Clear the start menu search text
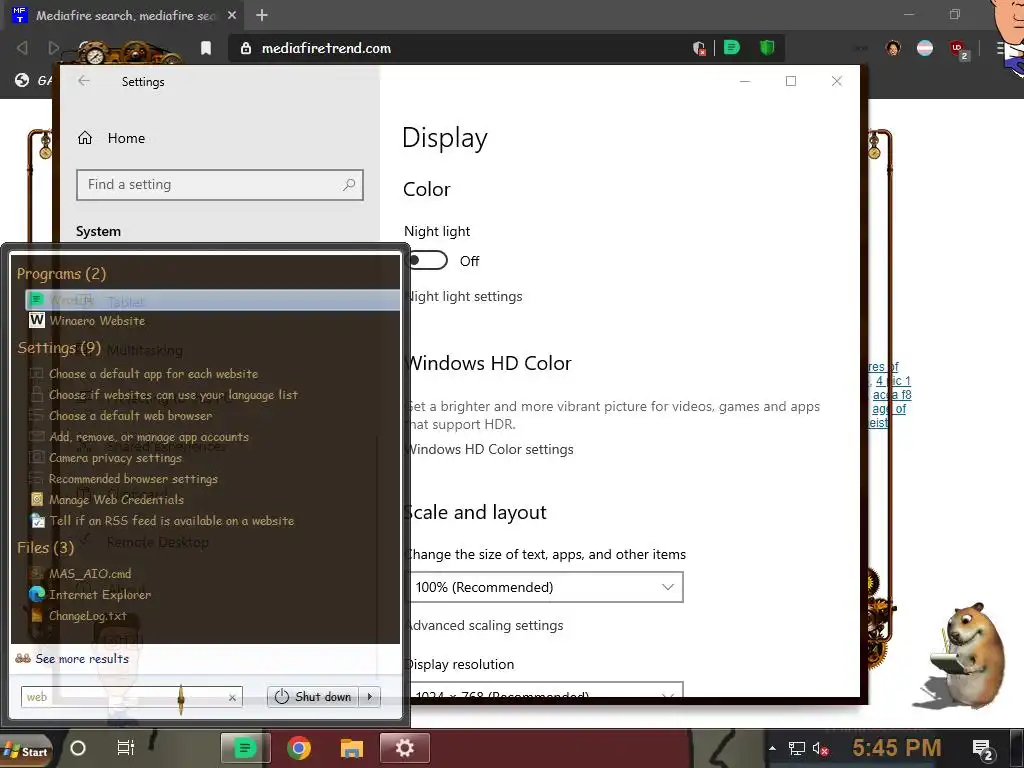This screenshot has width=1024, height=768. click(x=232, y=697)
